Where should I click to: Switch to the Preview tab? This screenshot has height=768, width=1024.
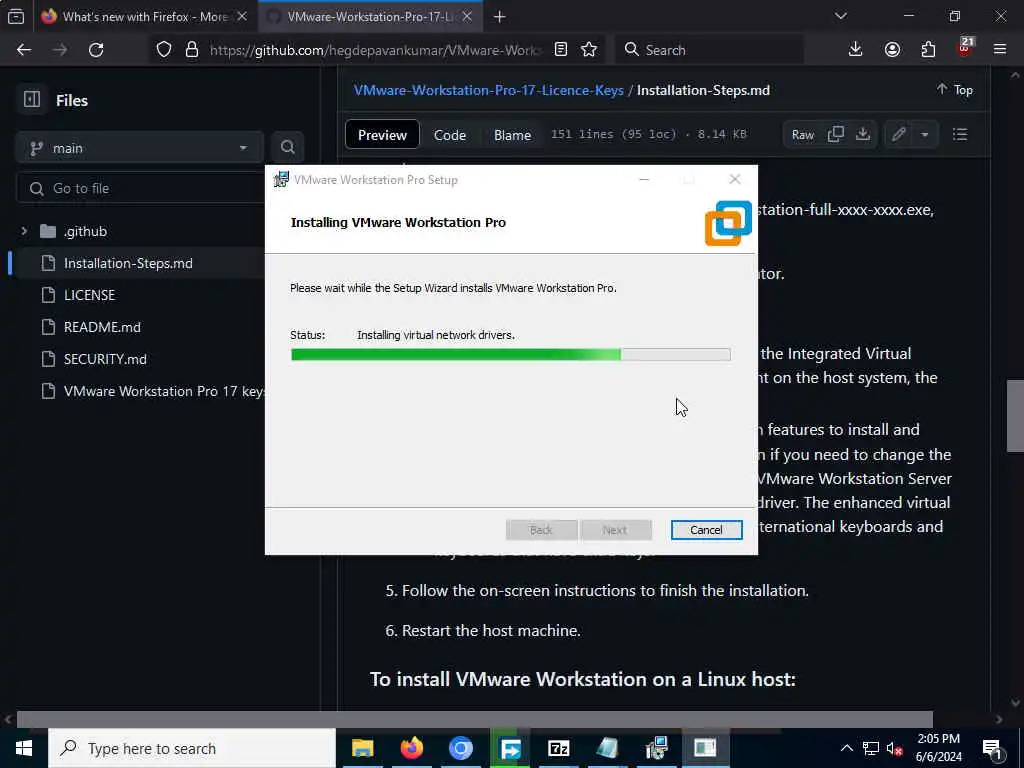382,135
